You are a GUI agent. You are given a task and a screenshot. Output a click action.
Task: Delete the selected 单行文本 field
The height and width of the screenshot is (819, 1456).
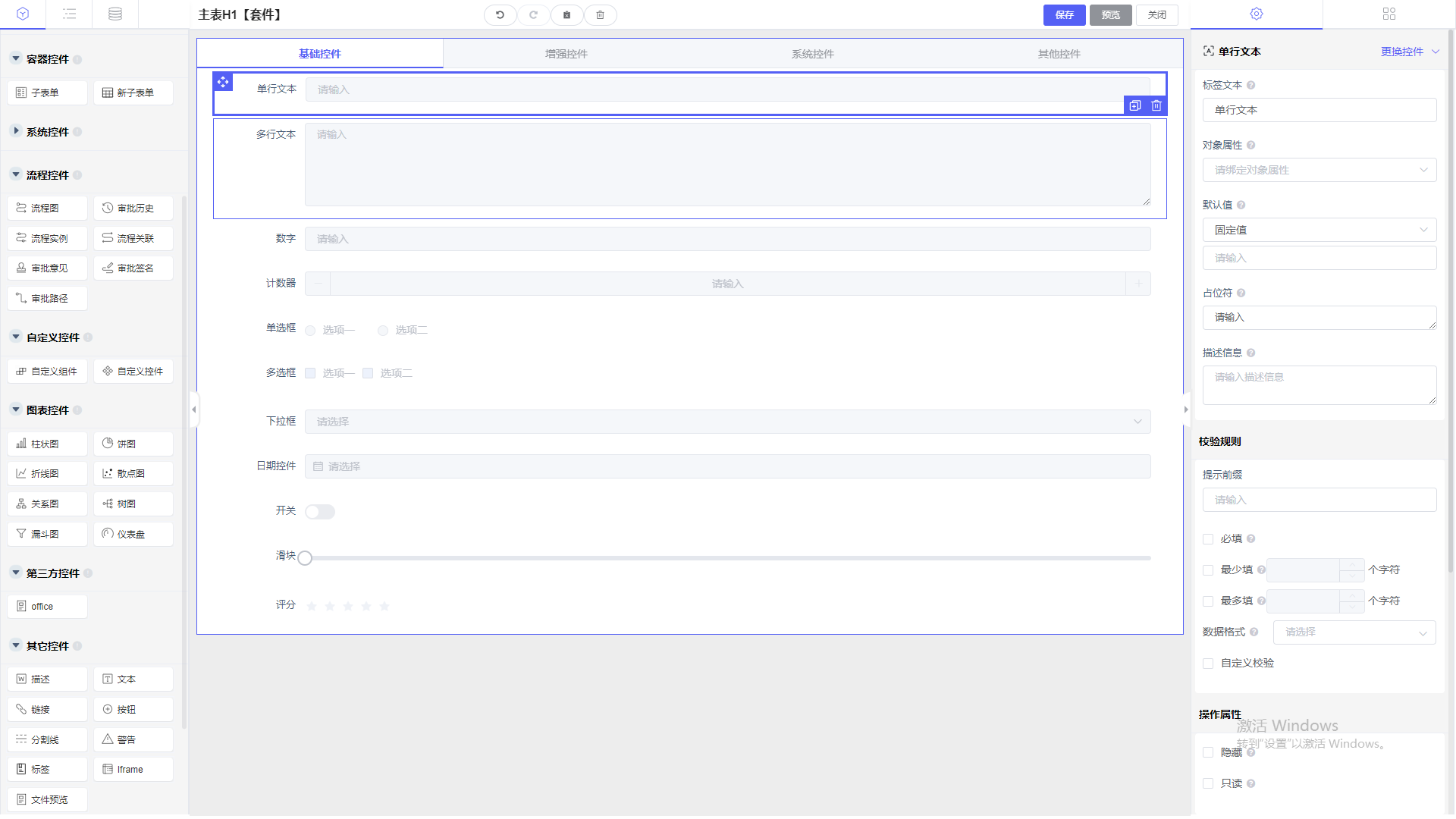(1156, 106)
